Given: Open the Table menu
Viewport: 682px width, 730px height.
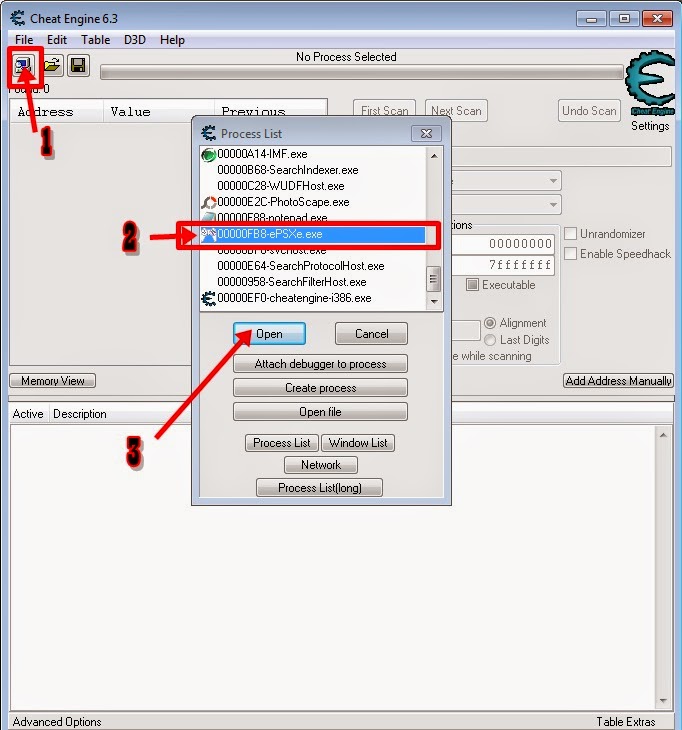Looking at the screenshot, I should [95, 40].
